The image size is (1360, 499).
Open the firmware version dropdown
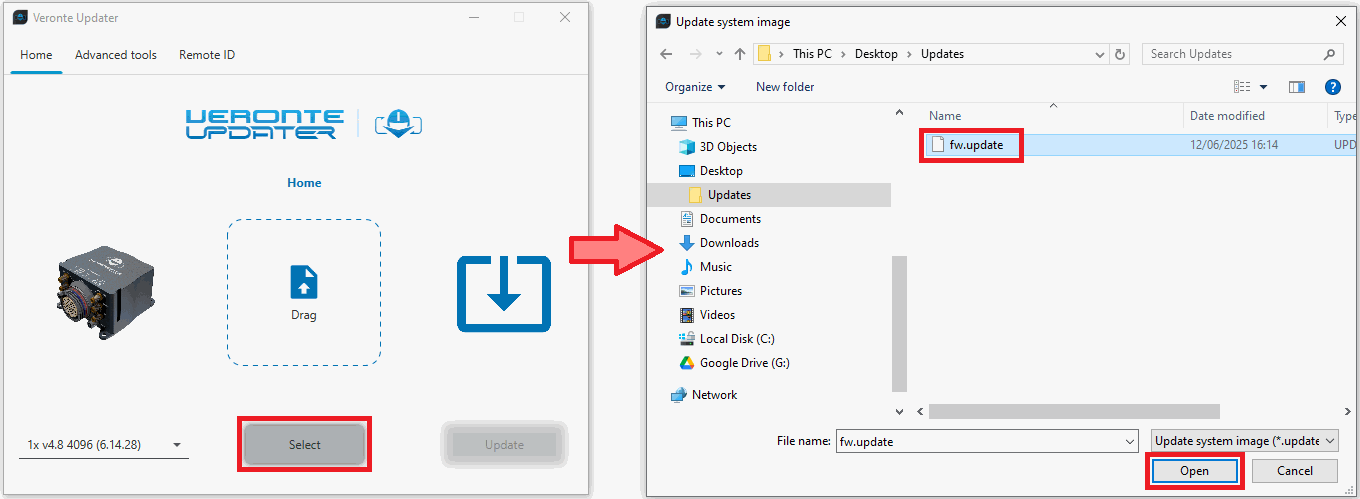pos(104,445)
